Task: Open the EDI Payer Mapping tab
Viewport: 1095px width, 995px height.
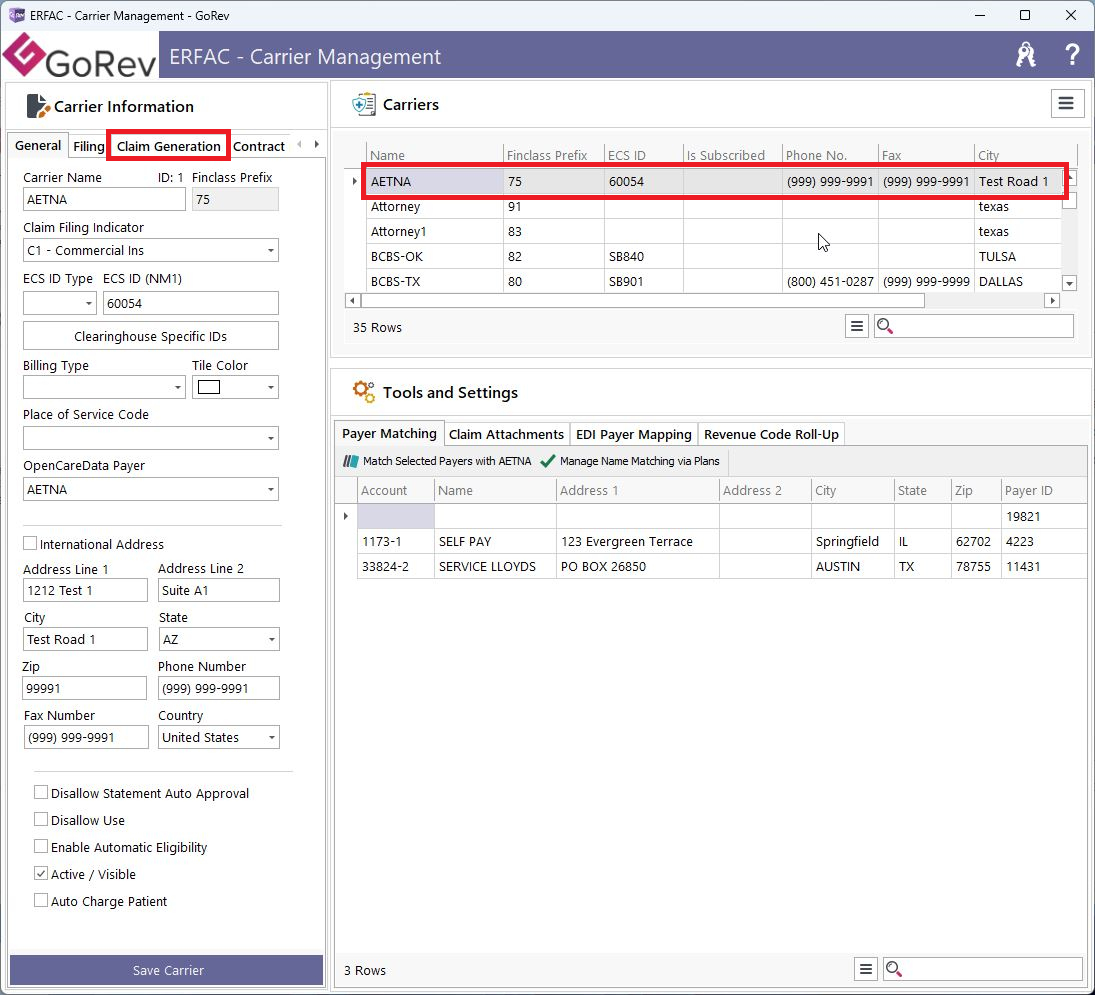Action: pos(633,434)
